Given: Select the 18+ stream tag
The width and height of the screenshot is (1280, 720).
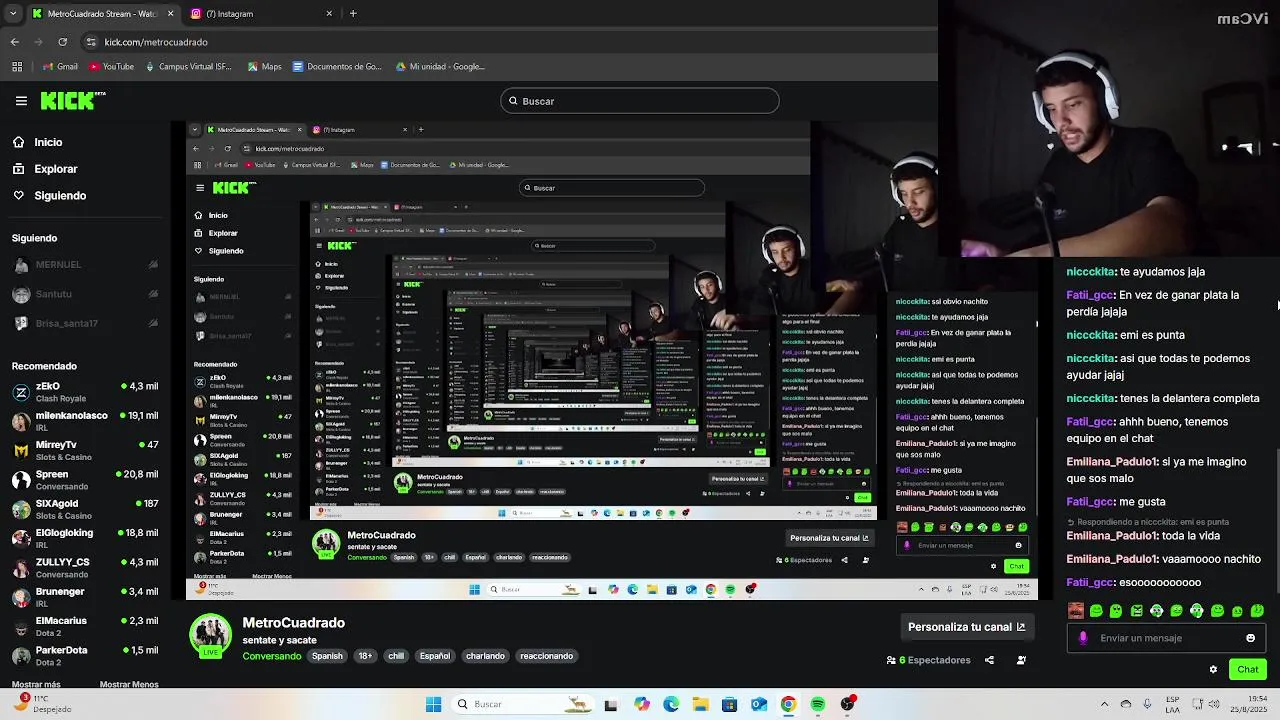Looking at the screenshot, I should tap(365, 656).
